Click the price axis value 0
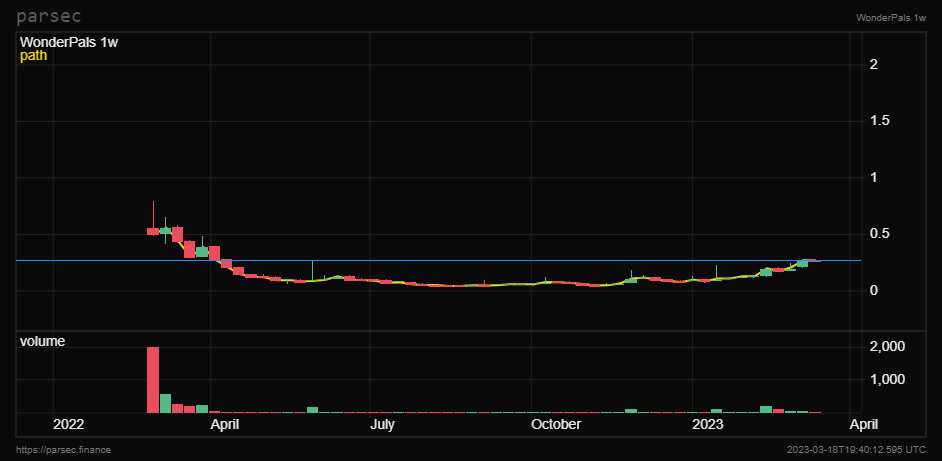 click(x=874, y=290)
